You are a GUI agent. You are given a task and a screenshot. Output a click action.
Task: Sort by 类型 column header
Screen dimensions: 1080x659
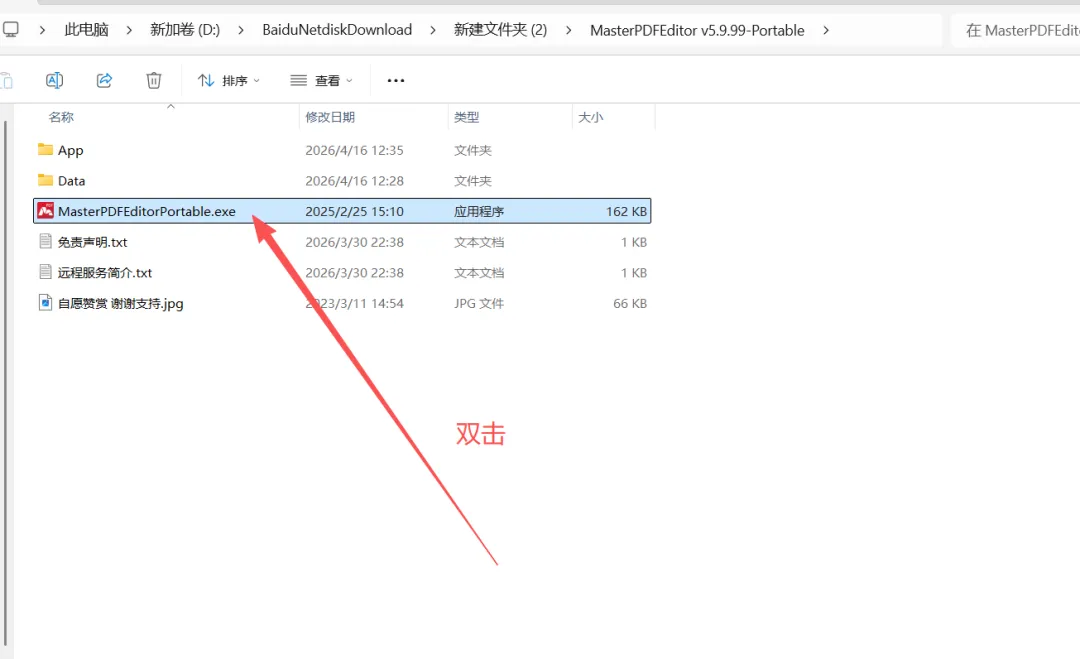click(466, 117)
